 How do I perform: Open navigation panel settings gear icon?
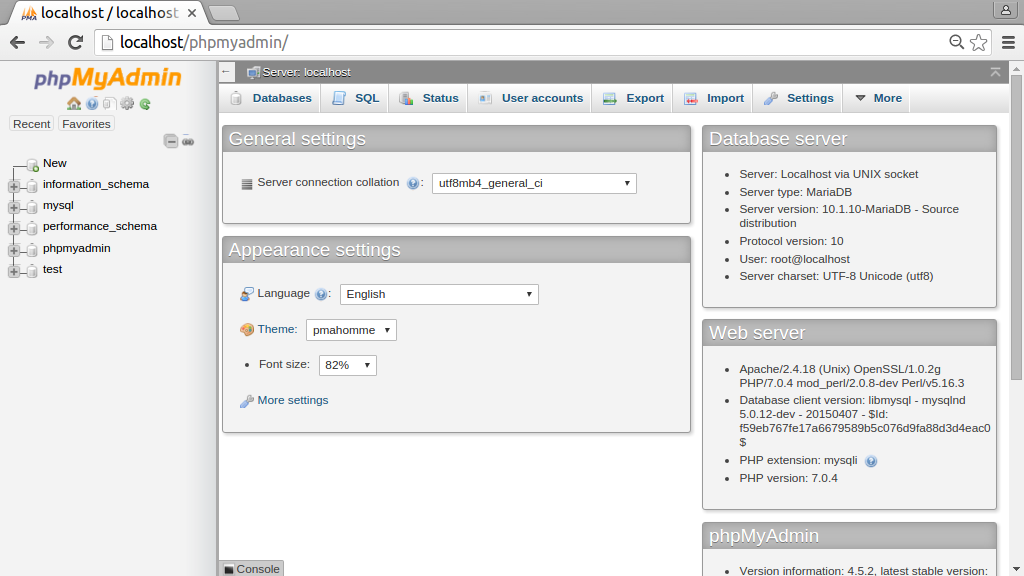(x=127, y=103)
